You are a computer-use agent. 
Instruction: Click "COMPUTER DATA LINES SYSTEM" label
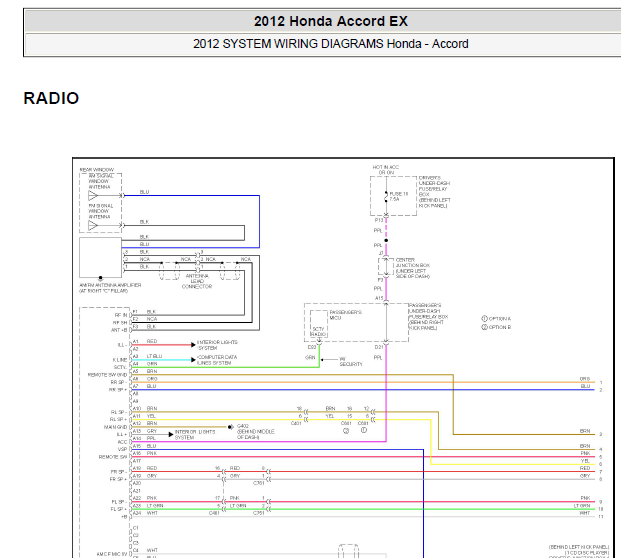217,360
